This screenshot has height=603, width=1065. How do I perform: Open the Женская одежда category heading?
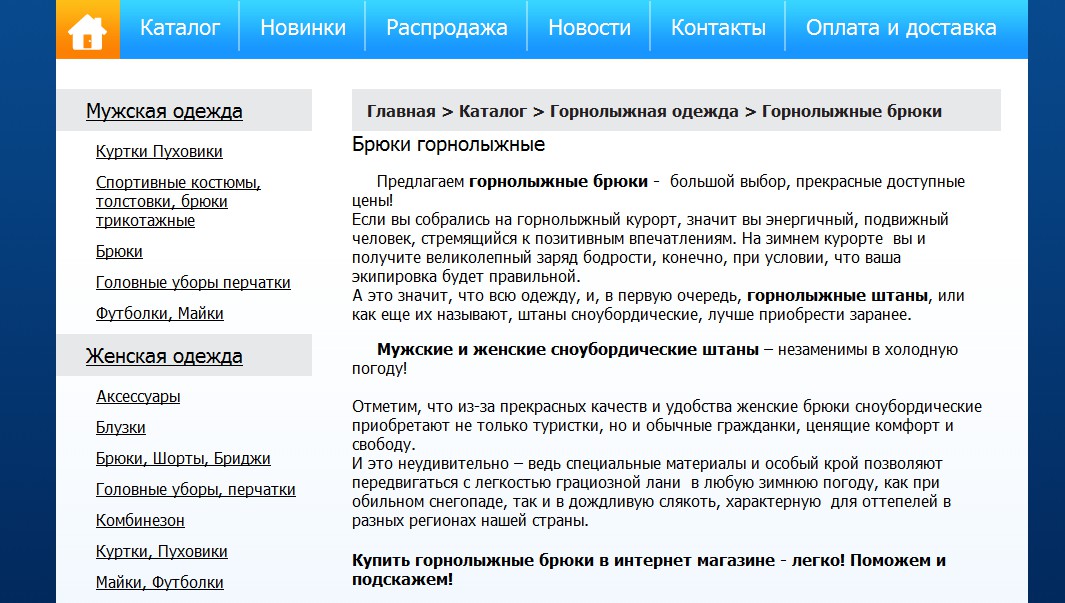[164, 356]
